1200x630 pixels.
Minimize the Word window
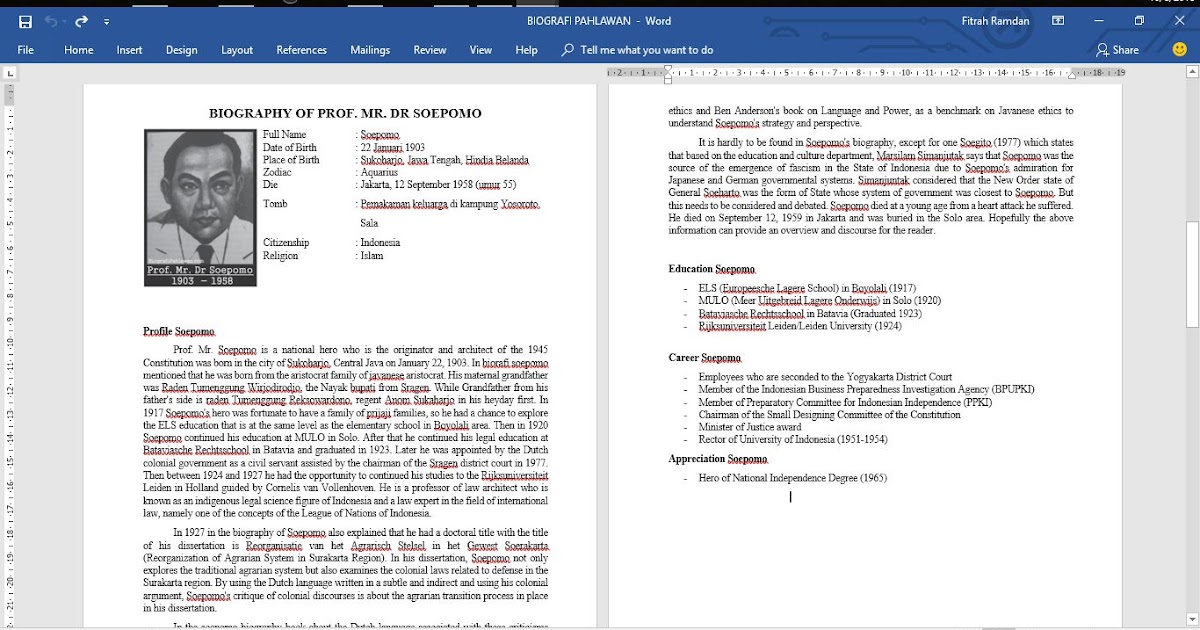click(1098, 21)
